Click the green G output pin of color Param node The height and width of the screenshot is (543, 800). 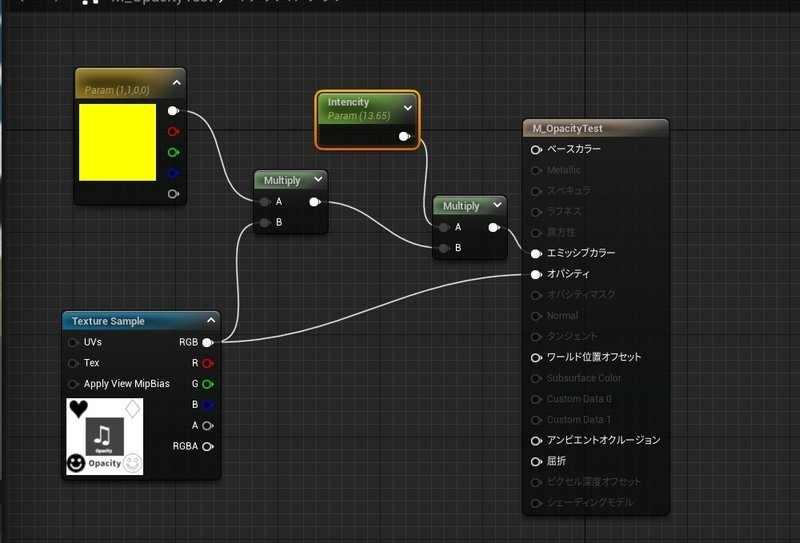(173, 152)
